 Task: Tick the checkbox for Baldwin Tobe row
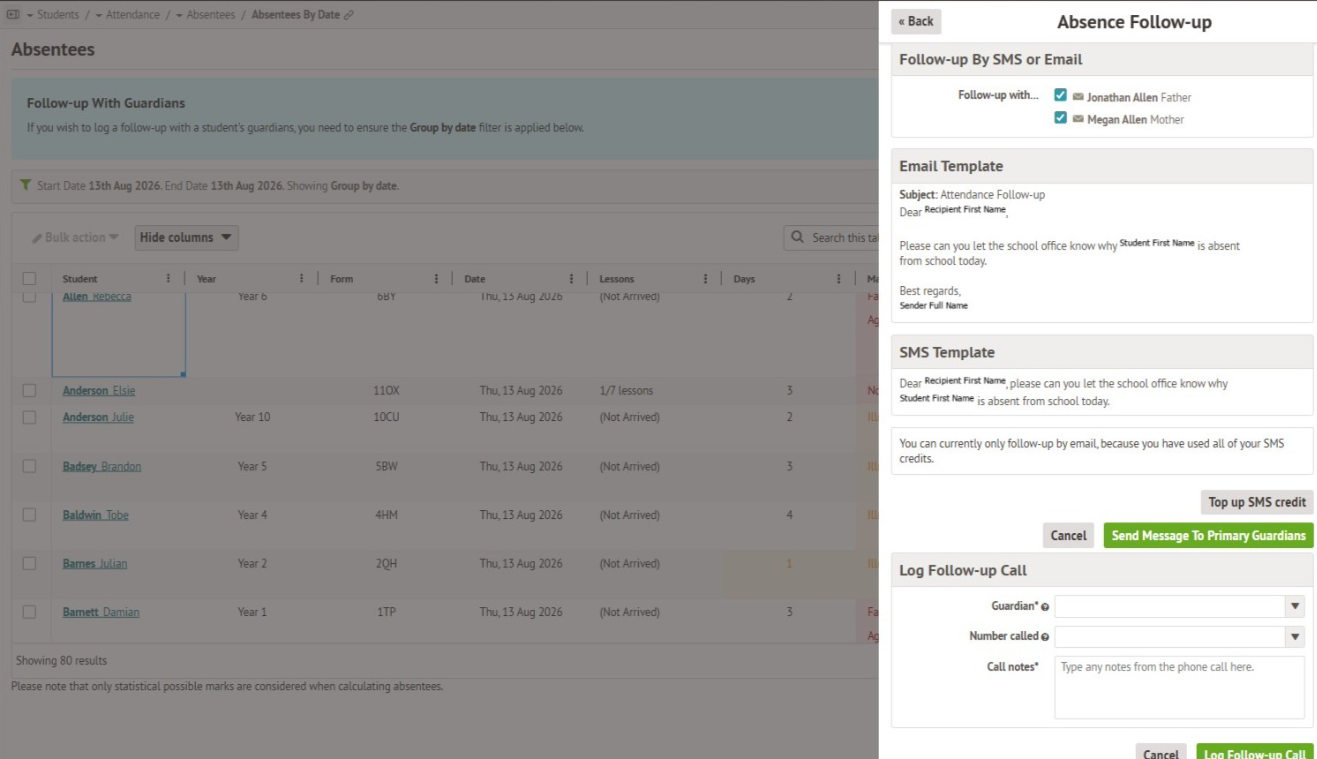pos(29,515)
